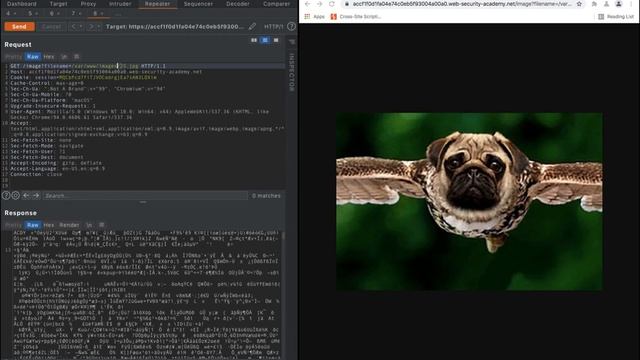Select Repeater sub-tab 7
The height and width of the screenshot is (360, 640).
point(76,13)
